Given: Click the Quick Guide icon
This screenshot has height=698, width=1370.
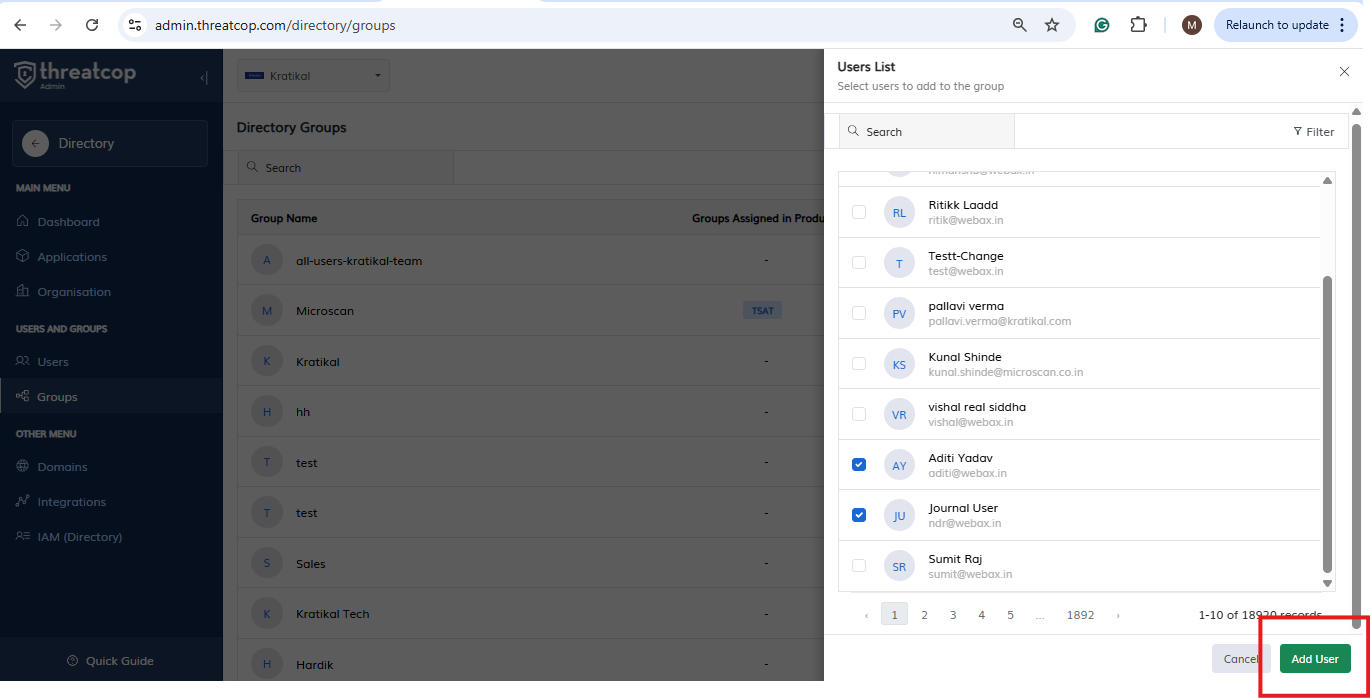Looking at the screenshot, I should [x=72, y=661].
